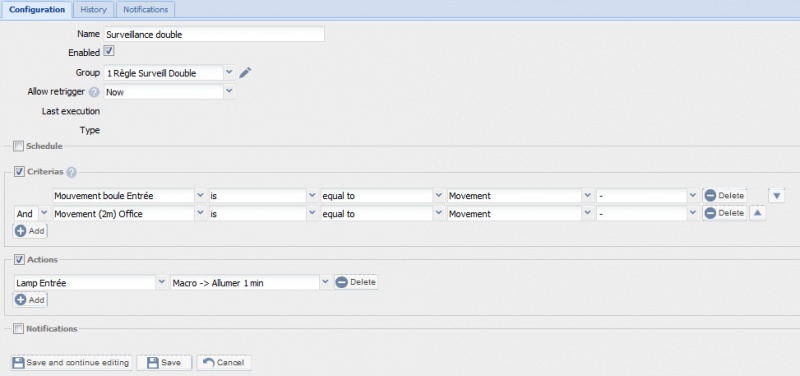
Task: Click the pencil icon to edit group
Action: tap(245, 73)
